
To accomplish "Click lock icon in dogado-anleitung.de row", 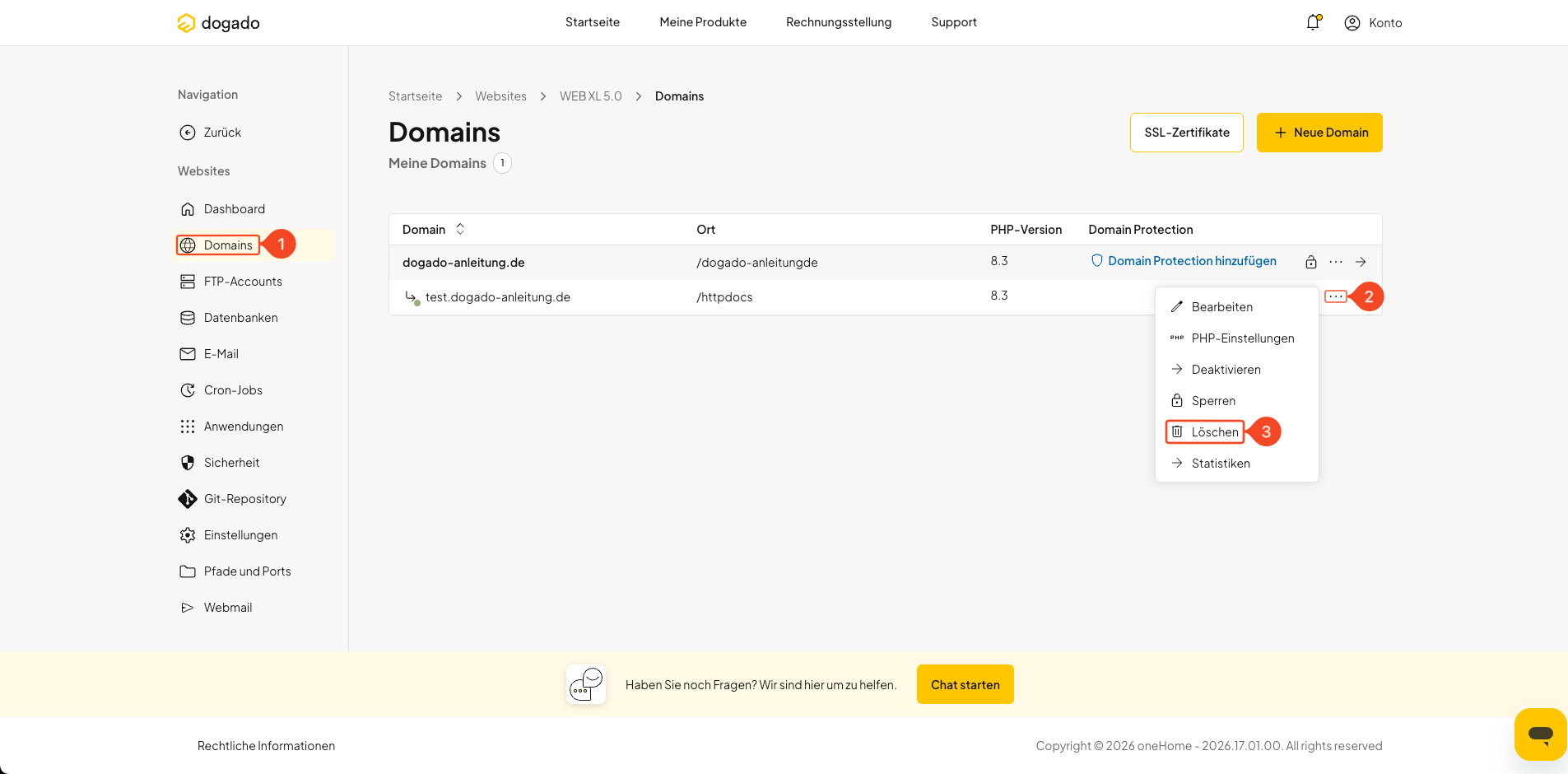I will pos(1311,262).
